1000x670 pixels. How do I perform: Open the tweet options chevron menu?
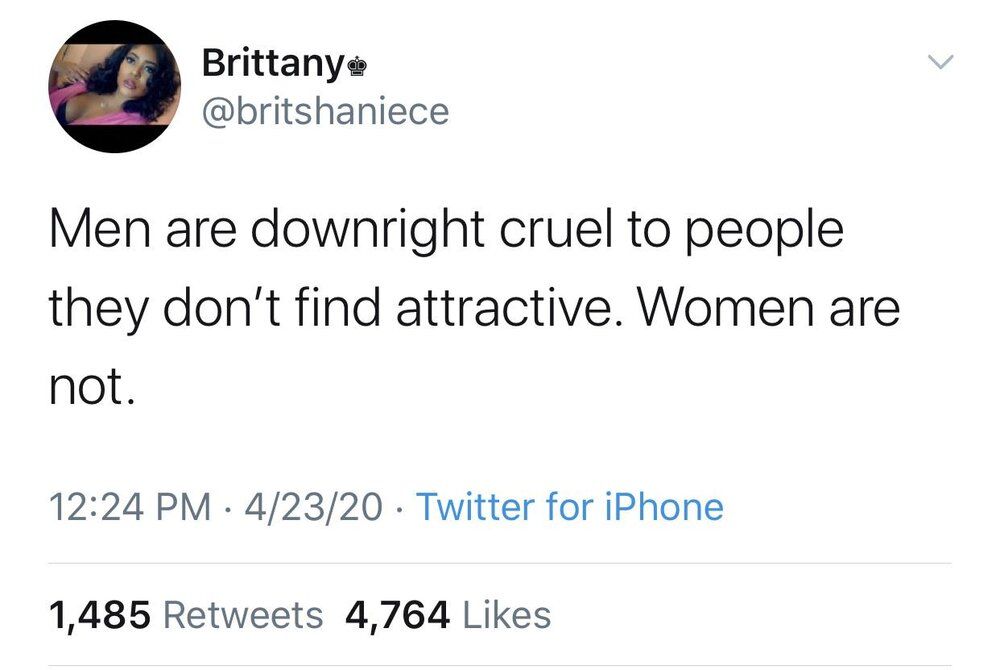940,62
